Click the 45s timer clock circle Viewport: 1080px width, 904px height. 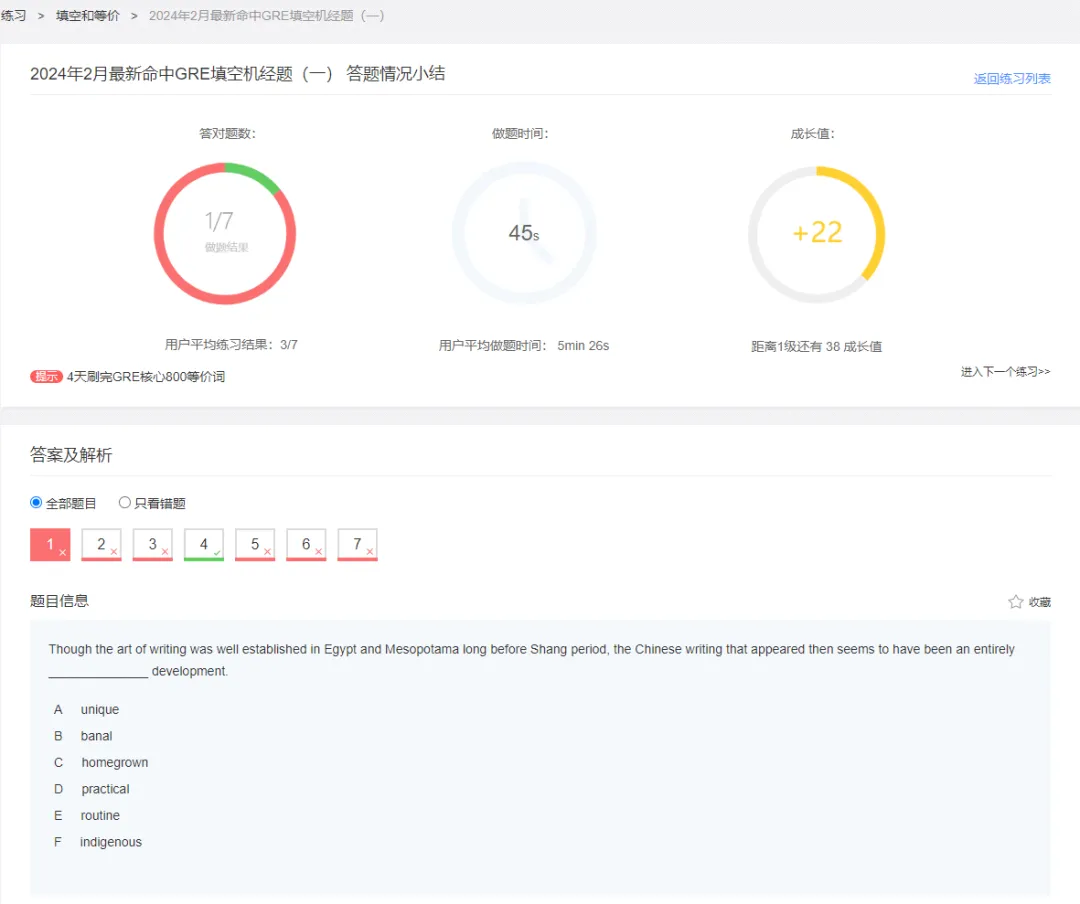pos(524,233)
